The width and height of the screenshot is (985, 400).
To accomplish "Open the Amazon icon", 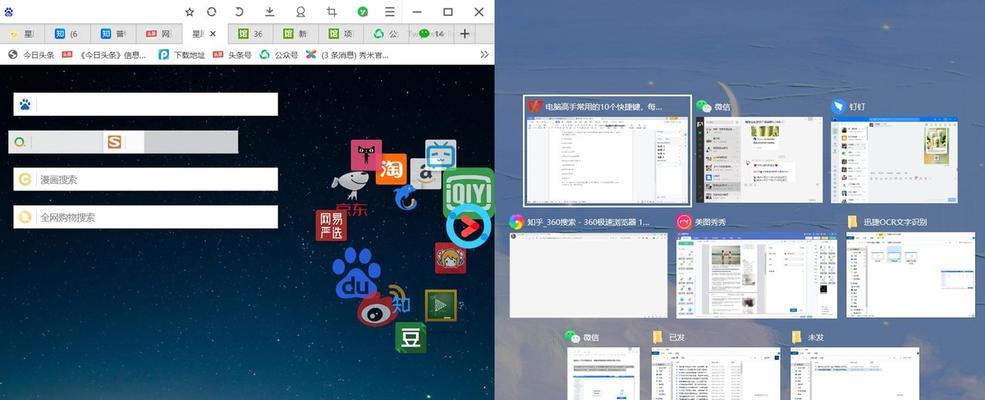I will tap(426, 174).
